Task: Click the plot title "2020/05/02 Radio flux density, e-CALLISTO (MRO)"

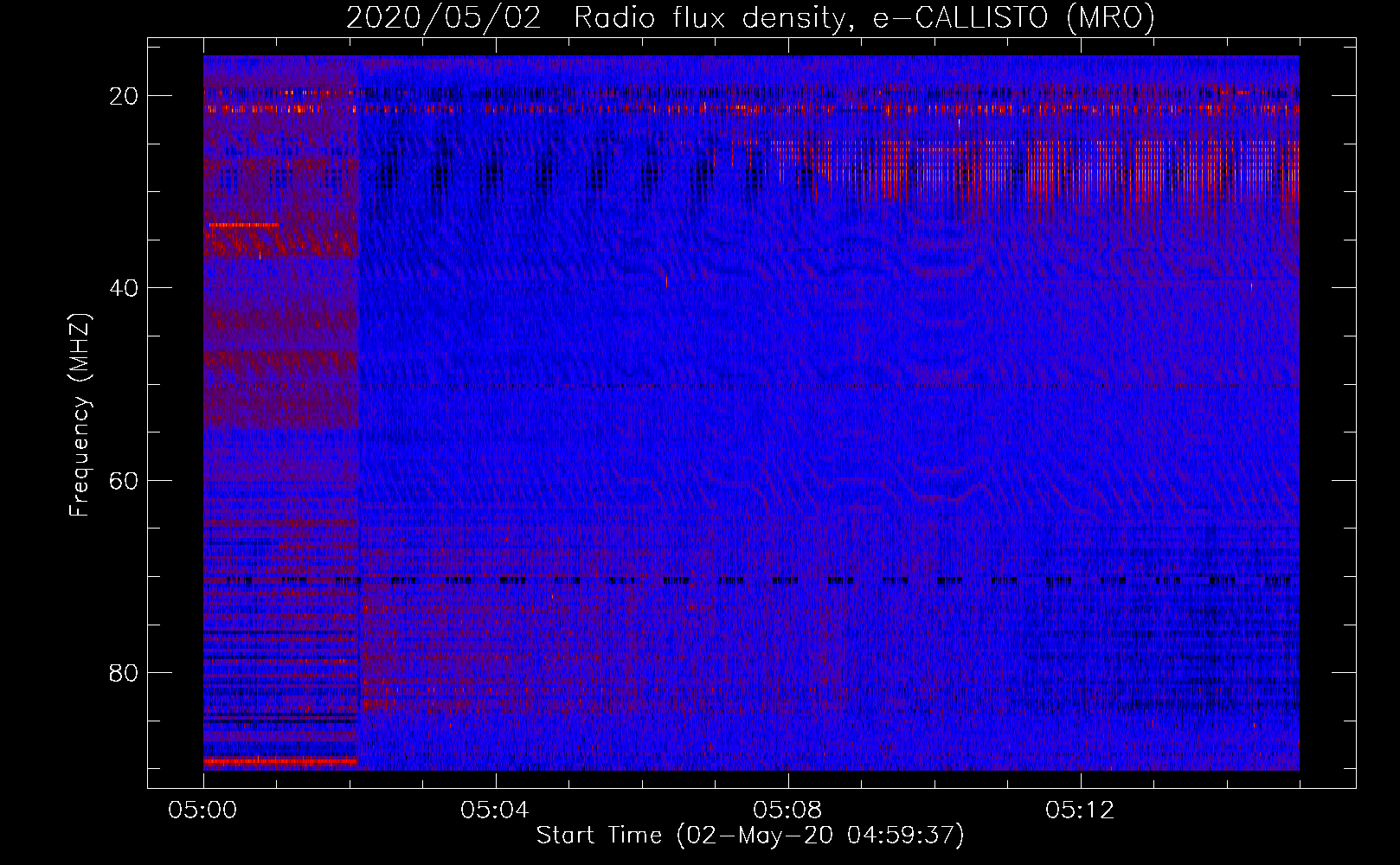Action: 750,17
